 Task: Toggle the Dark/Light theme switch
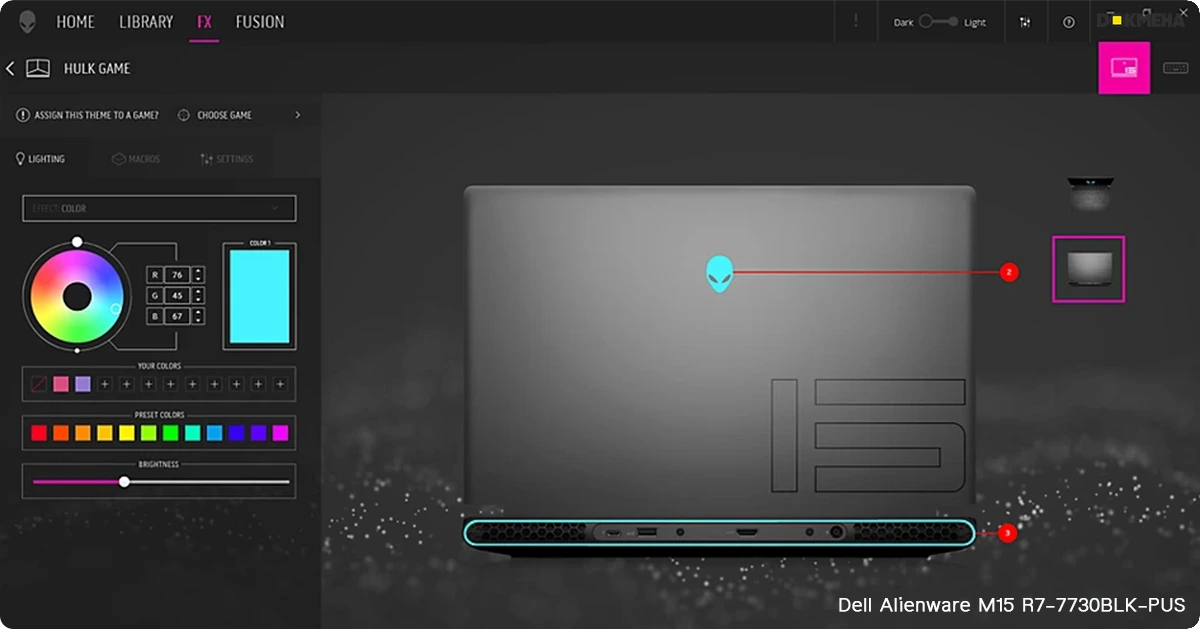pos(939,22)
